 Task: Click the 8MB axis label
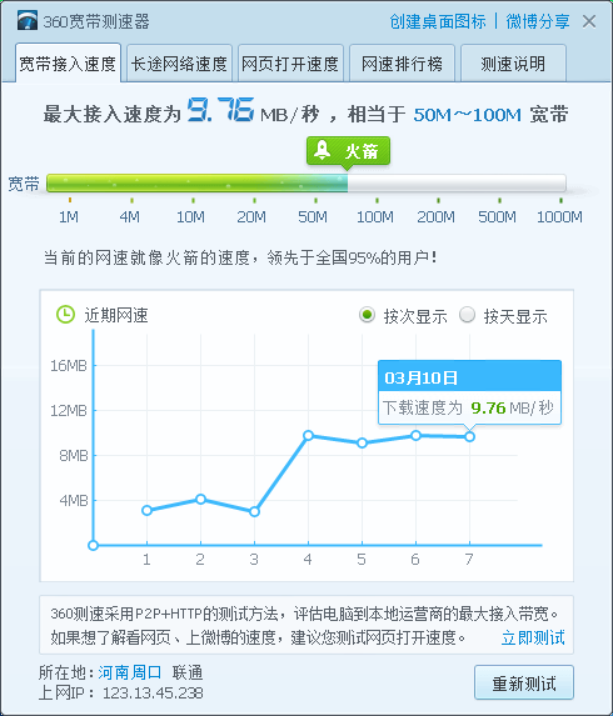pyautogui.click(x=74, y=456)
